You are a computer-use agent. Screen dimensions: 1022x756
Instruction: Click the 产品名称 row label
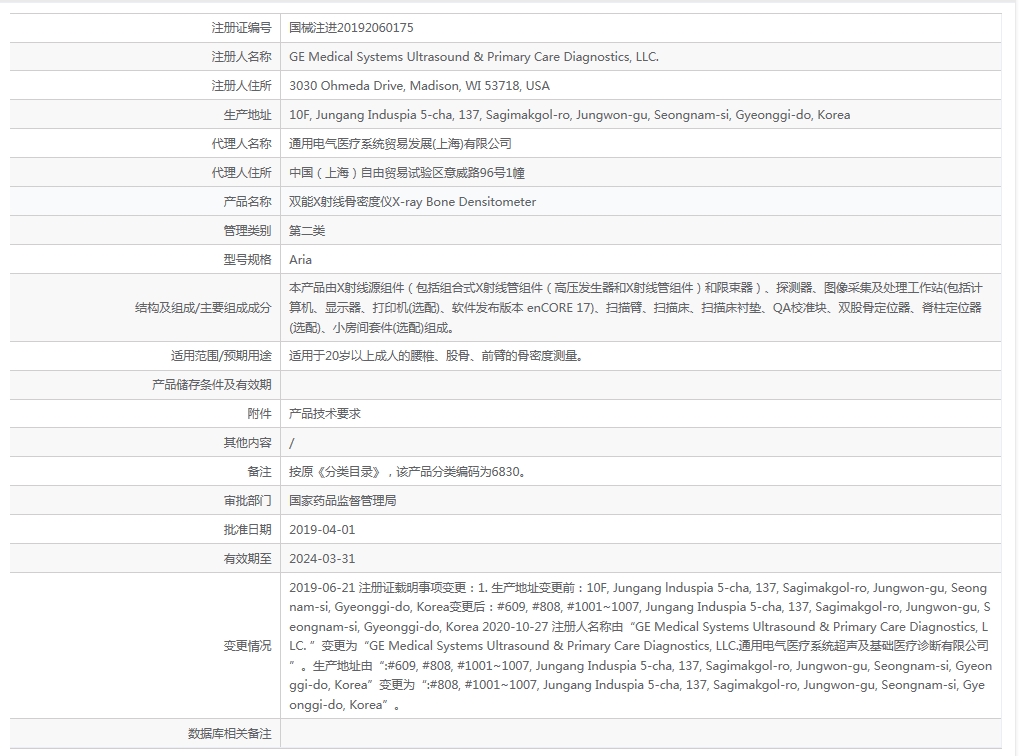[x=247, y=201]
